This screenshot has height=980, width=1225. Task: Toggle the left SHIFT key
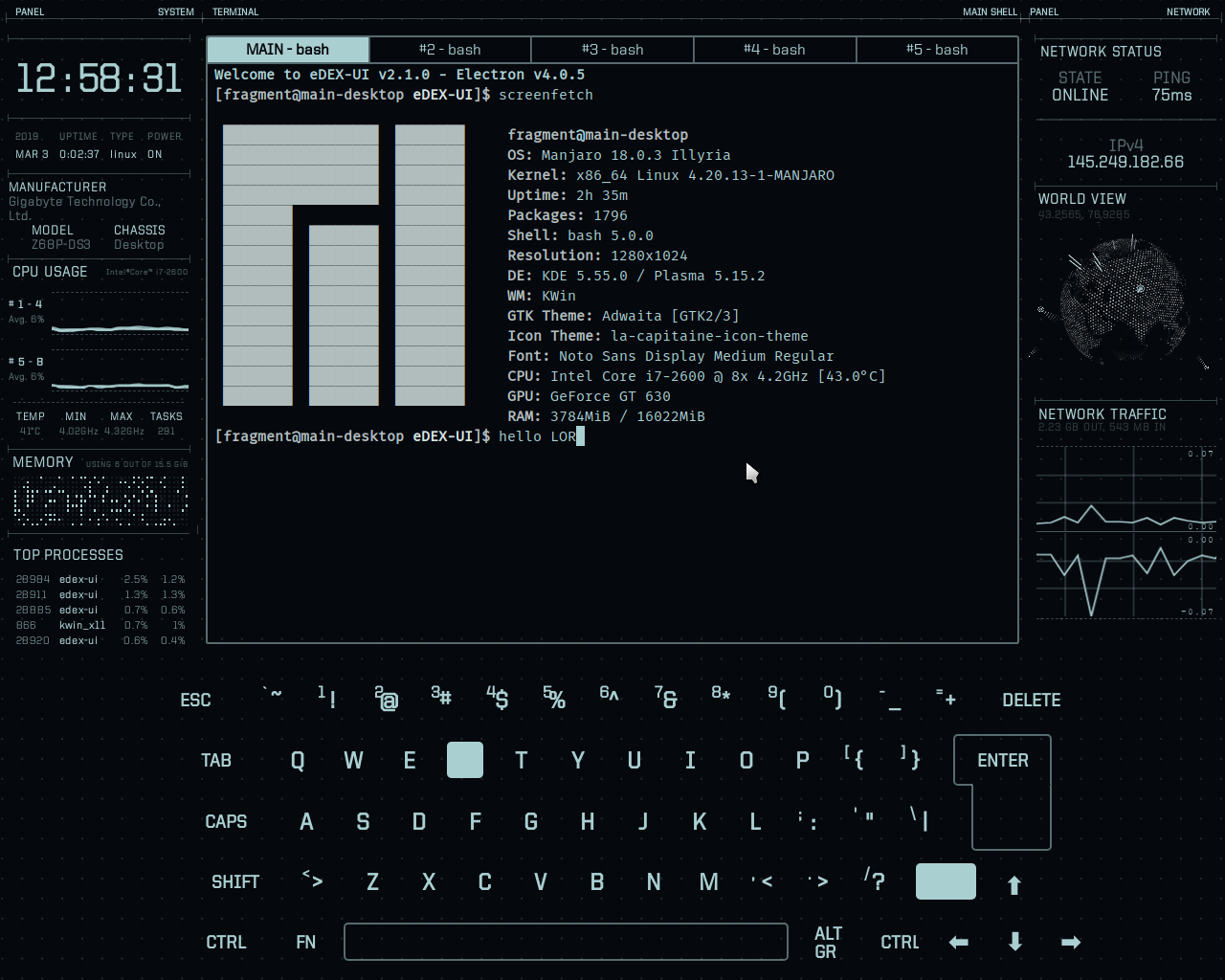coord(234,881)
